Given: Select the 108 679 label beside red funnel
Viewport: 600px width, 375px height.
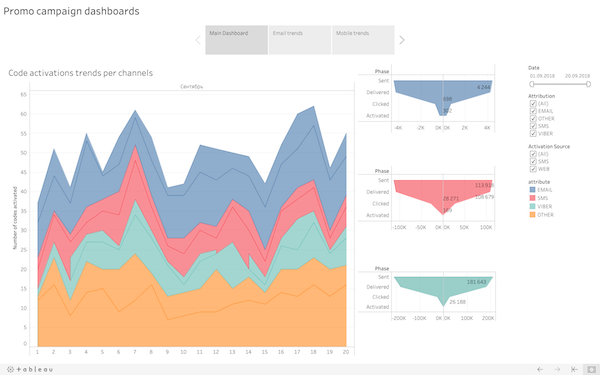Looking at the screenshot, I should click(484, 197).
